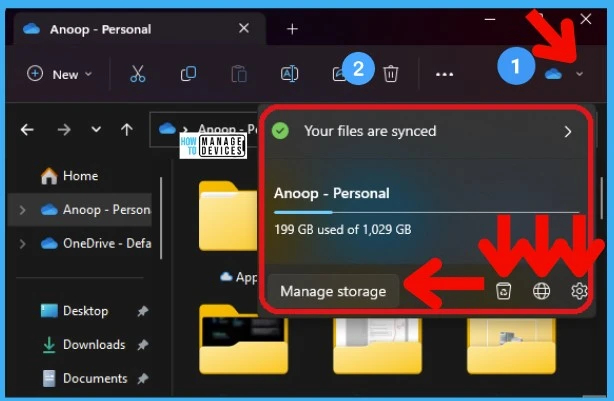614x401 pixels.
Task: Close the Anoop - Personal tab
Action: tap(244, 28)
